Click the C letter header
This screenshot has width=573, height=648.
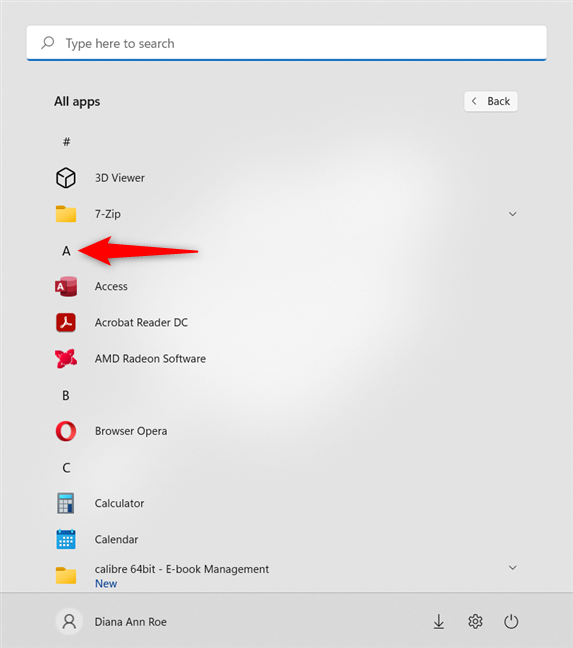pos(66,468)
